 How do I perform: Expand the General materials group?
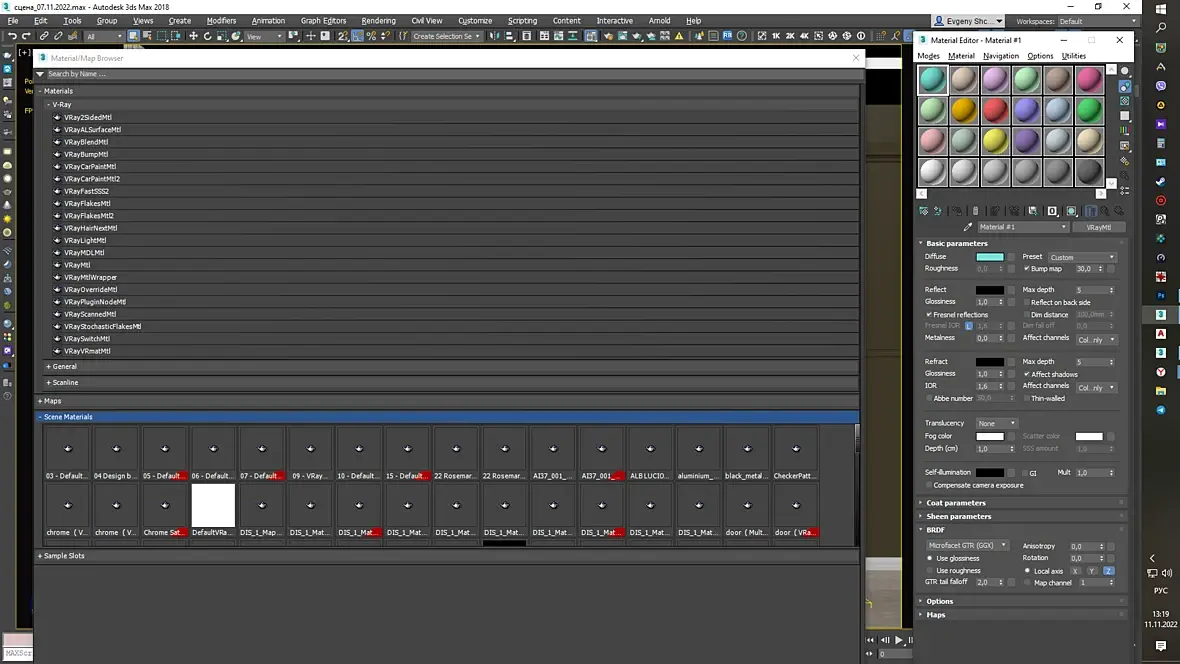tap(64, 367)
